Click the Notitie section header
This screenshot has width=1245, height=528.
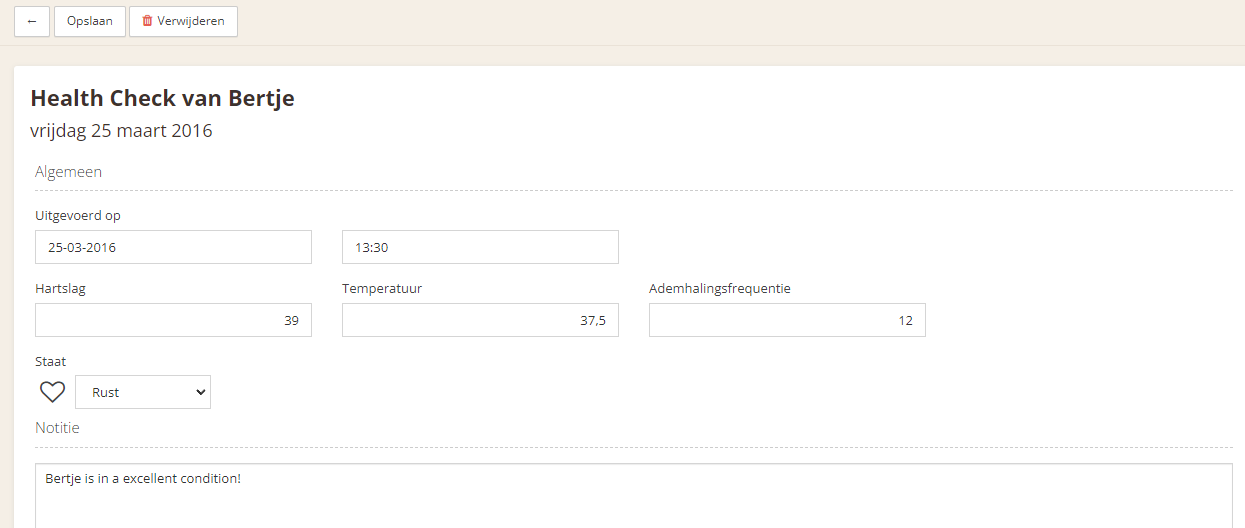[x=57, y=428]
